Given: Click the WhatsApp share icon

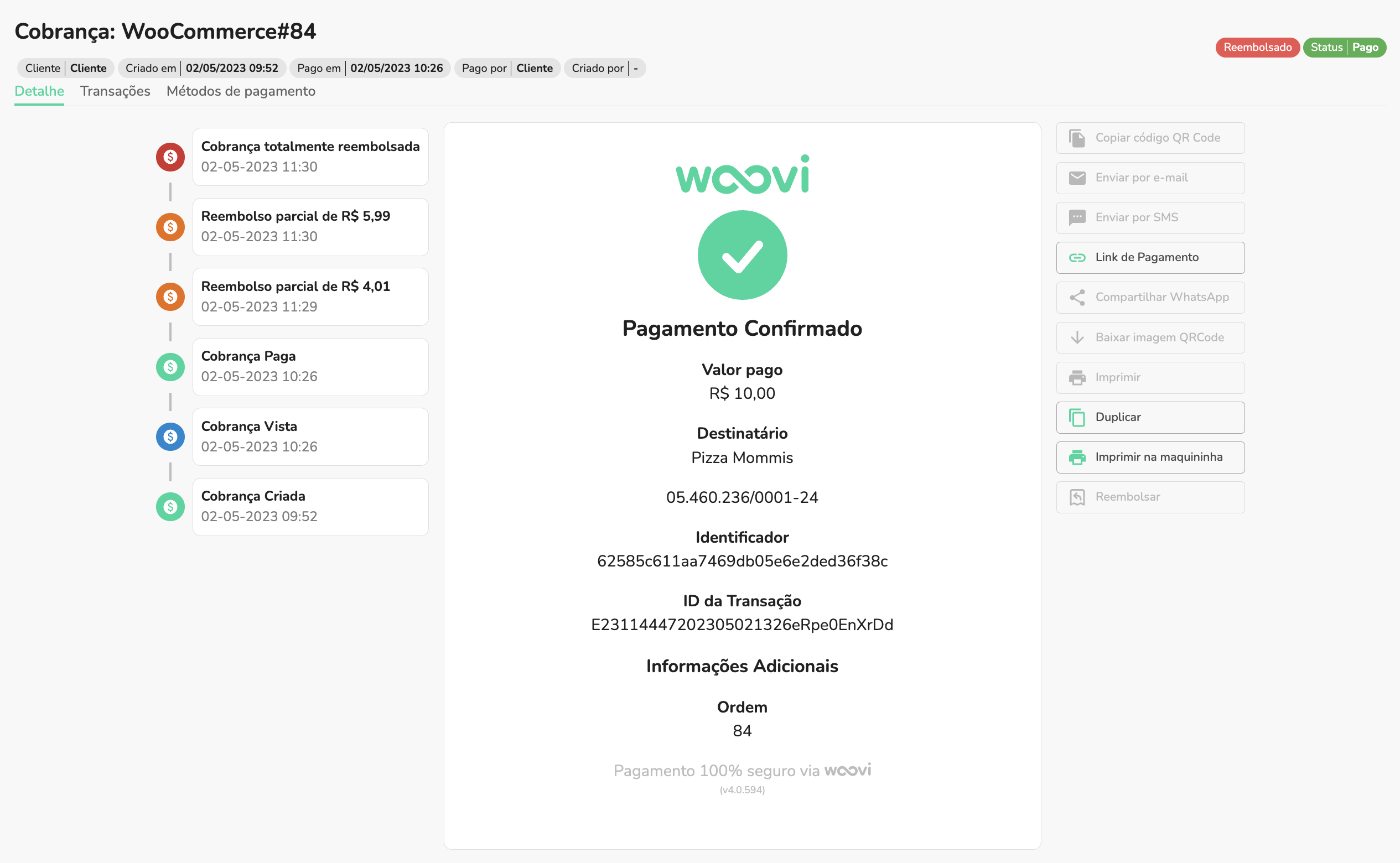Looking at the screenshot, I should 1077,298.
